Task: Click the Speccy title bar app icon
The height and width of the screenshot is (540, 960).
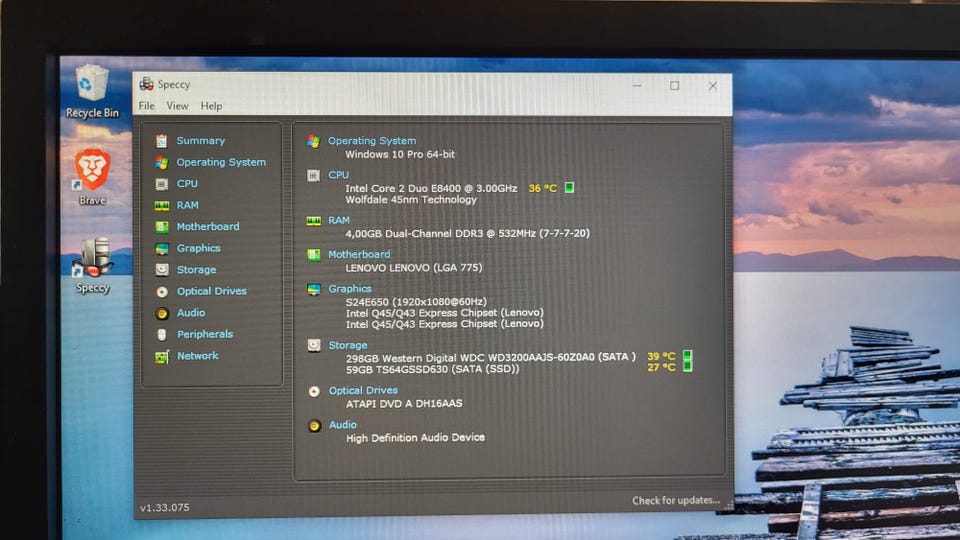Action: point(146,84)
